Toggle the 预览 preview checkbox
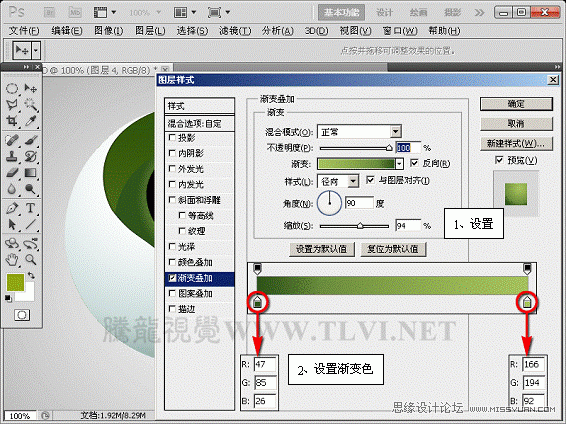This screenshot has width=566, height=424. (499, 160)
